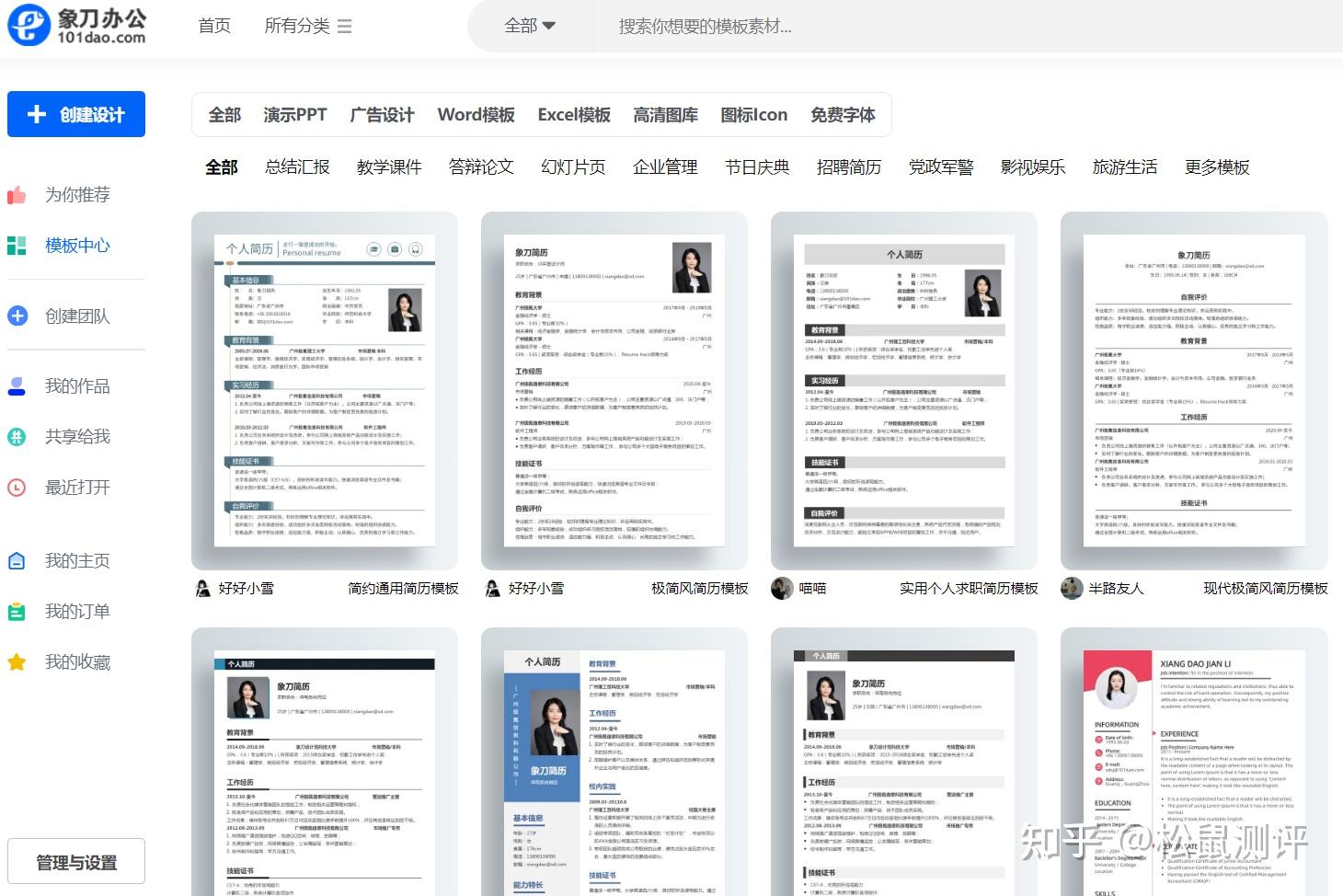Open the blue sidebar 个人简历 resume thumbnail
This screenshot has width=1343, height=896.
click(x=614, y=762)
